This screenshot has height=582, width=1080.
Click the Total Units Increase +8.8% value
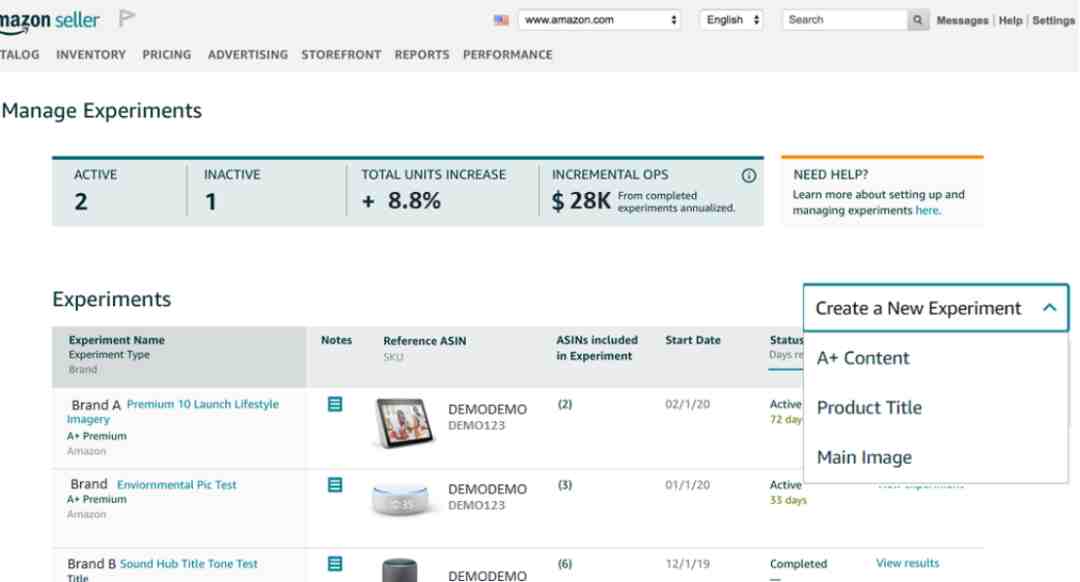coord(401,201)
